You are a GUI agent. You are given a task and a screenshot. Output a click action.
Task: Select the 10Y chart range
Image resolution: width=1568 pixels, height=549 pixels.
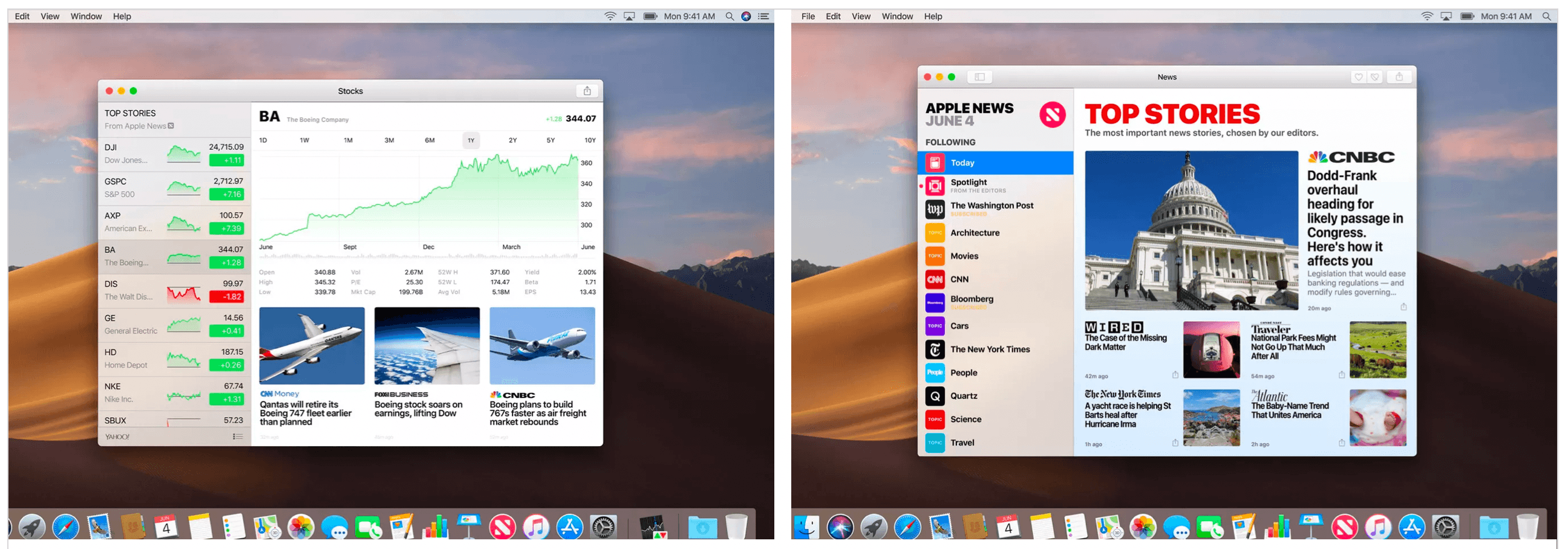click(590, 141)
